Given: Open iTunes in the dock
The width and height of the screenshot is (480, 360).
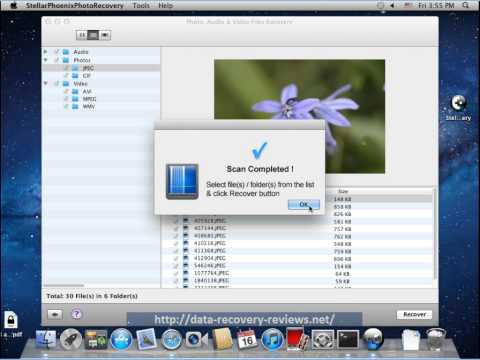Looking at the screenshot, I should tap(272, 339).
